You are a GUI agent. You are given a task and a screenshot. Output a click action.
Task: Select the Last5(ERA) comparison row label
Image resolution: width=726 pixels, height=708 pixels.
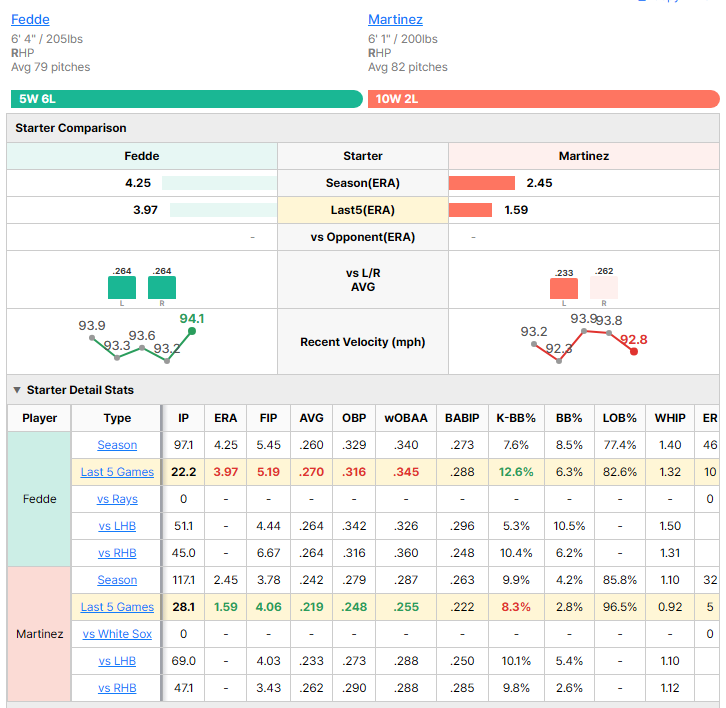pyautogui.click(x=363, y=210)
